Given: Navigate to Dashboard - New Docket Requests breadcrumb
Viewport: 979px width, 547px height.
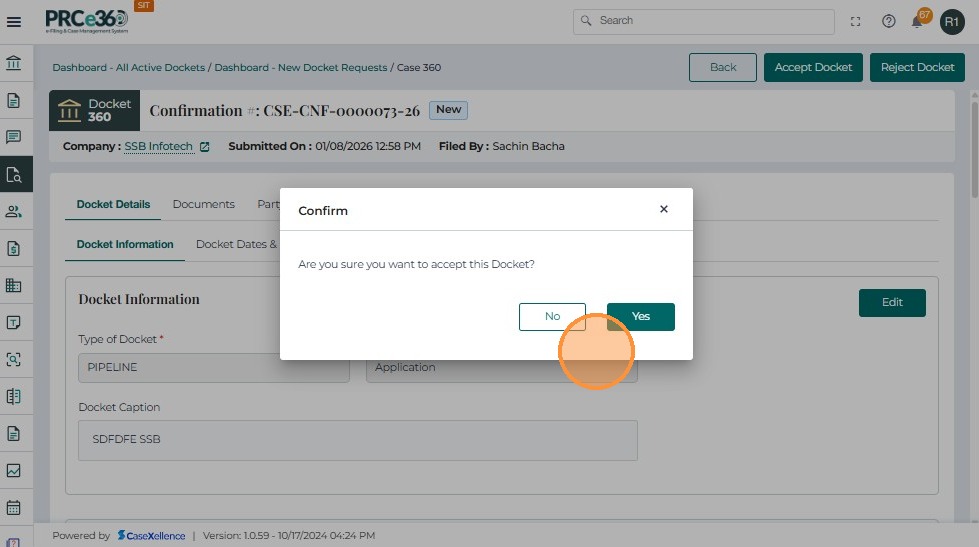Looking at the screenshot, I should click(300, 68).
